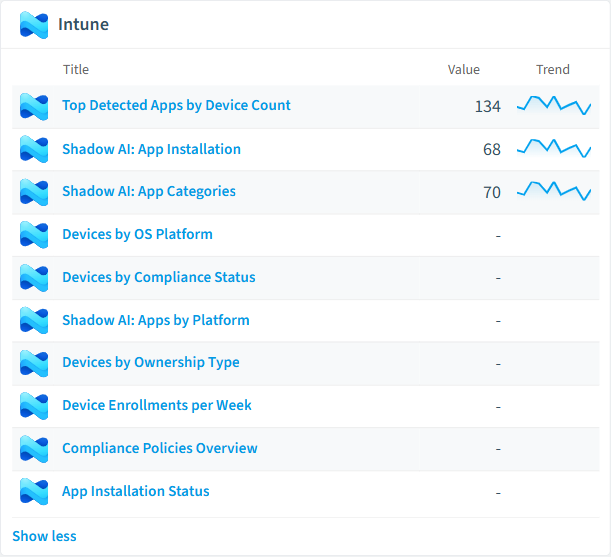
Task: Click icon beside Device Enrollments per Week
Action: pyautogui.click(x=34, y=406)
